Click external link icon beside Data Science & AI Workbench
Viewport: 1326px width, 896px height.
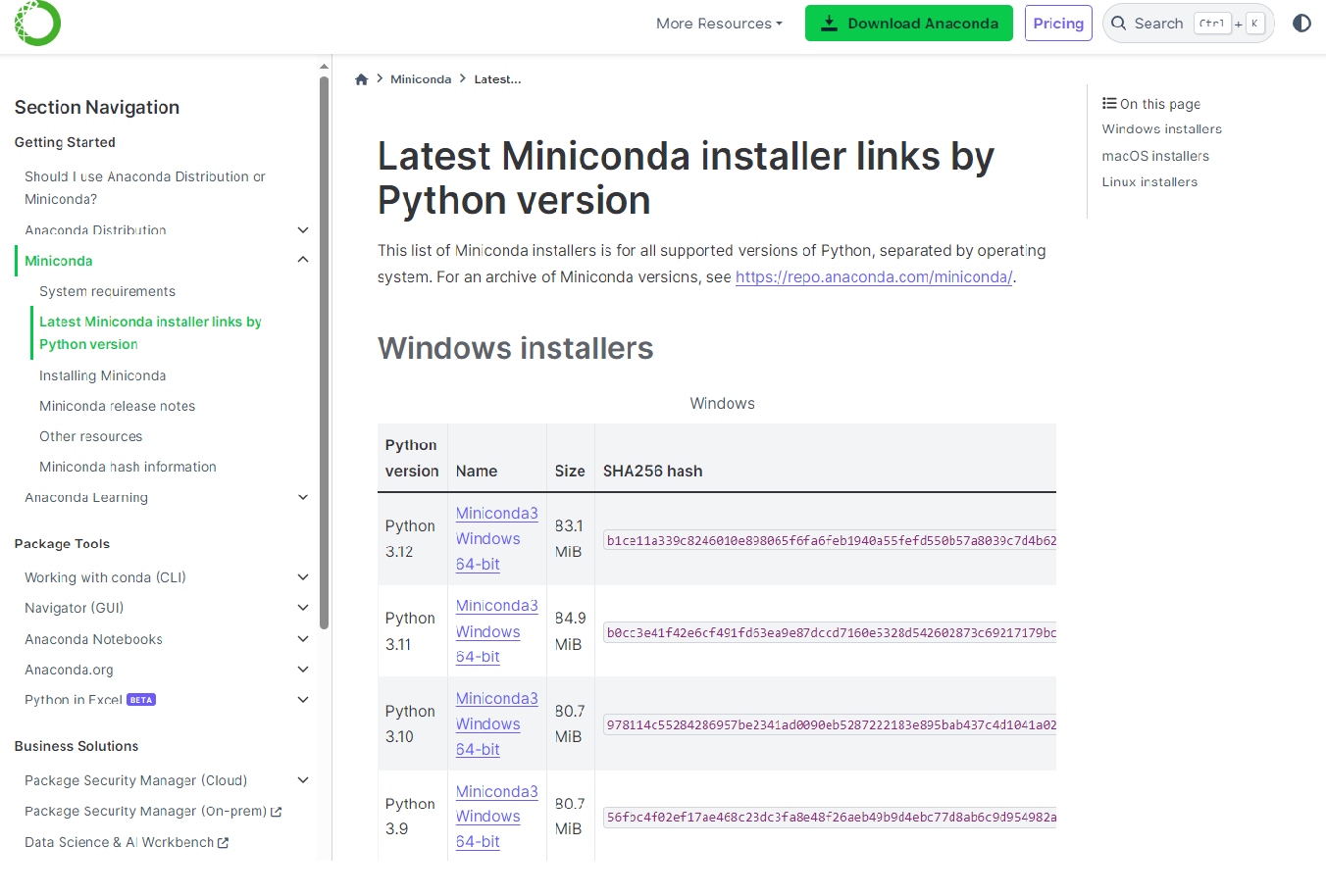click(x=224, y=843)
